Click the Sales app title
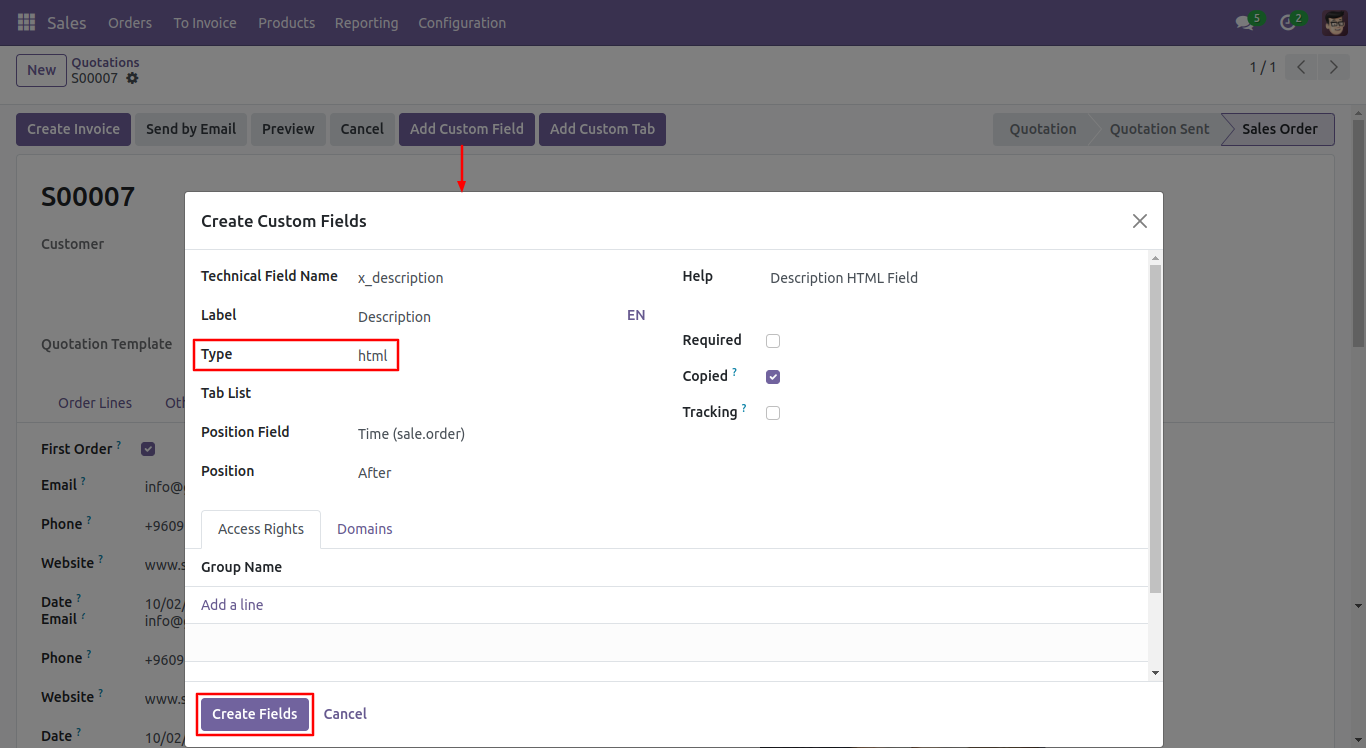Image resolution: width=1366 pixels, height=749 pixels. (67, 23)
